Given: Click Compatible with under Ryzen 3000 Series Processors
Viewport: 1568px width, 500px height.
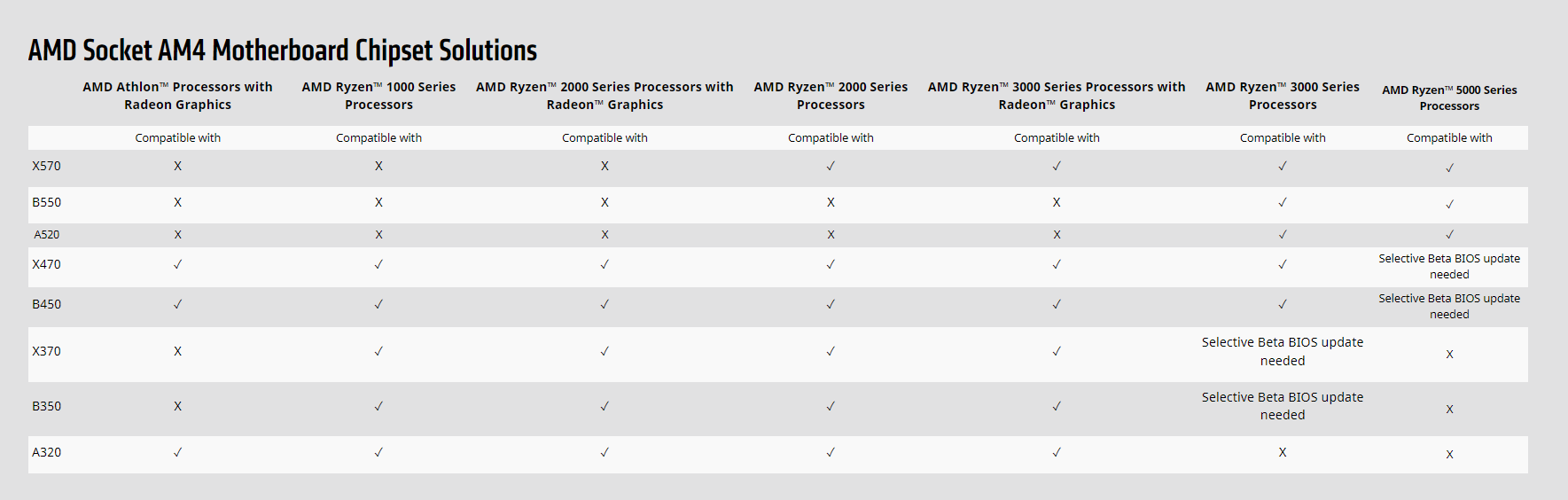Looking at the screenshot, I should point(1282,137).
